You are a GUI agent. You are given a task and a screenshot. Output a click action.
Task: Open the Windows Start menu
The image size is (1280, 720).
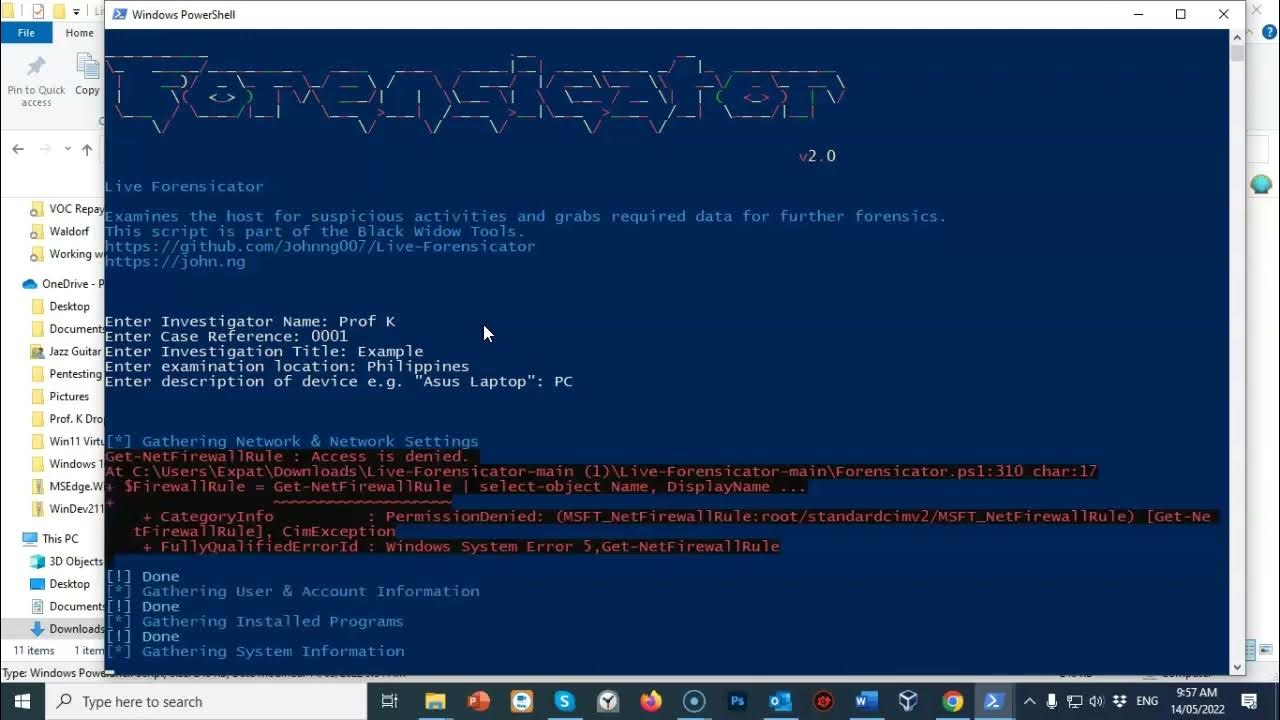click(22, 701)
